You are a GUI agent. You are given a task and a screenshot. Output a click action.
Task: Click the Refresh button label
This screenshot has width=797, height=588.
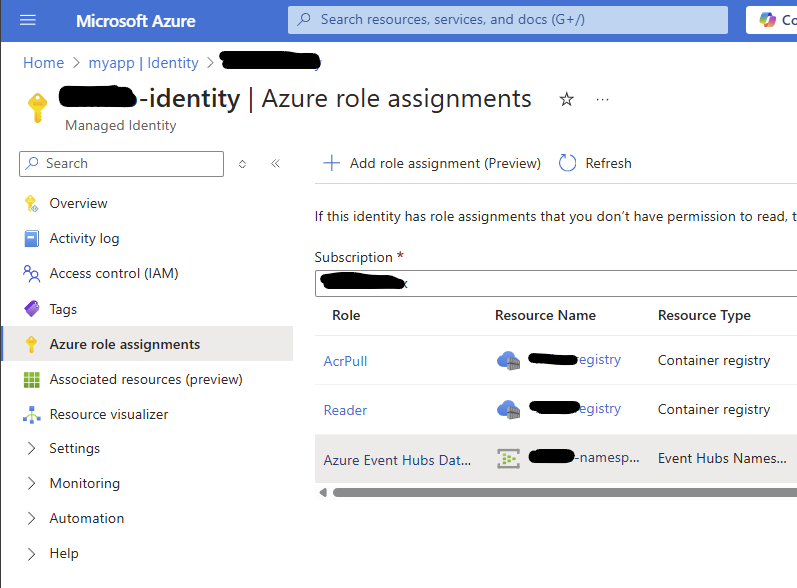[x=608, y=163]
